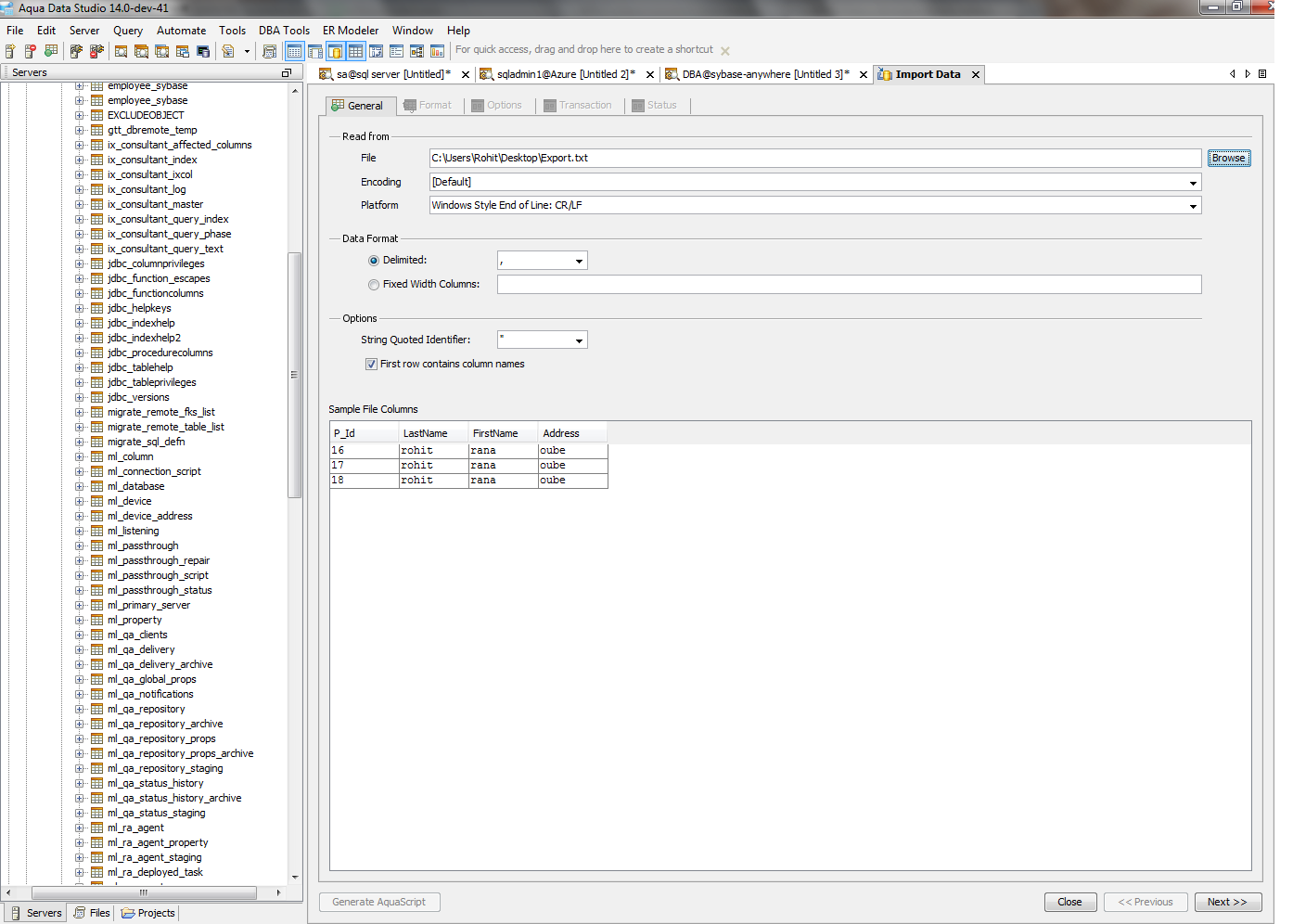Select the Fixed Width Columns radio button
Image resolution: width=1293 pixels, height=924 pixels.
tap(374, 285)
